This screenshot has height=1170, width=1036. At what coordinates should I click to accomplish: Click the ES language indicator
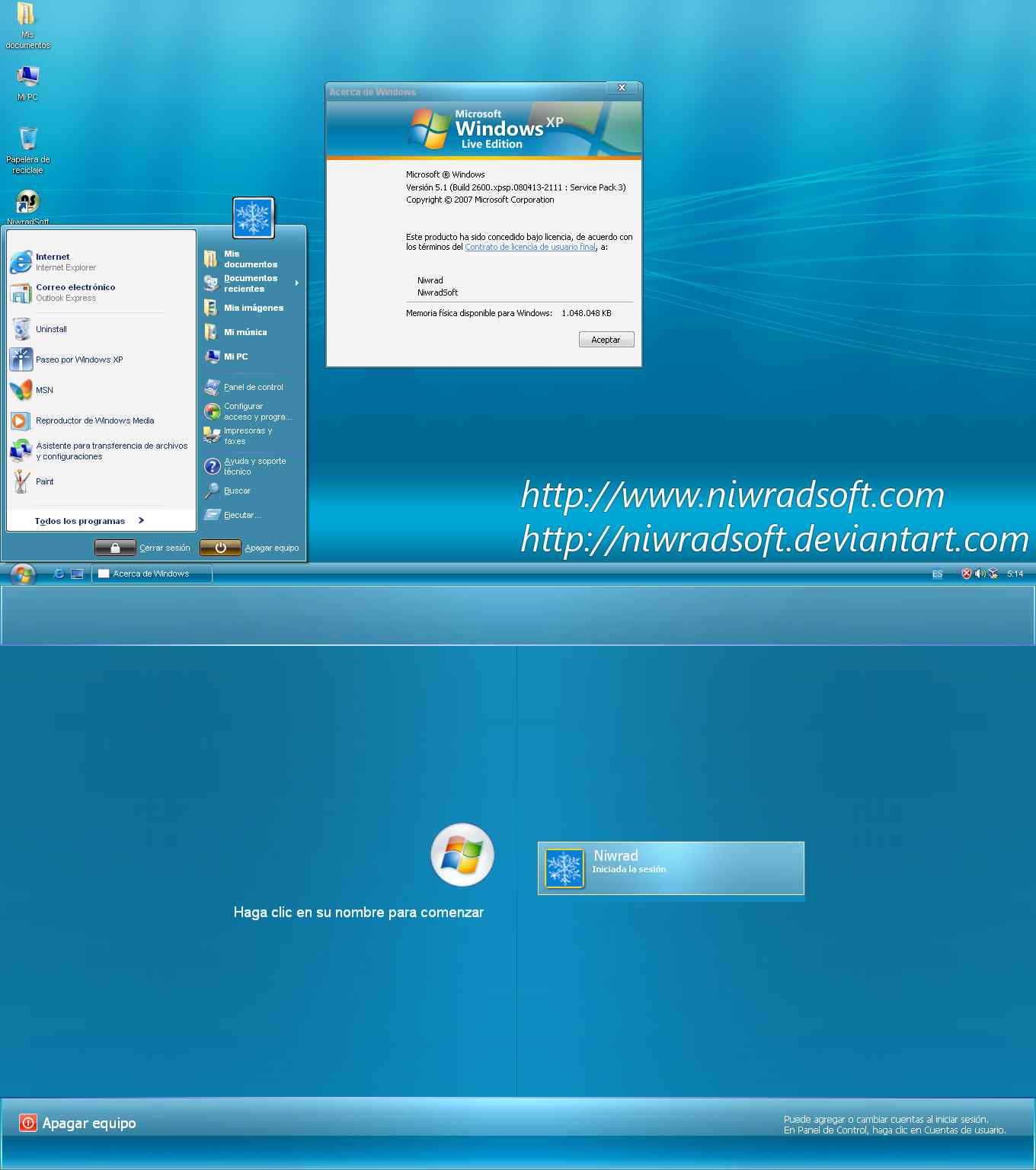(937, 574)
